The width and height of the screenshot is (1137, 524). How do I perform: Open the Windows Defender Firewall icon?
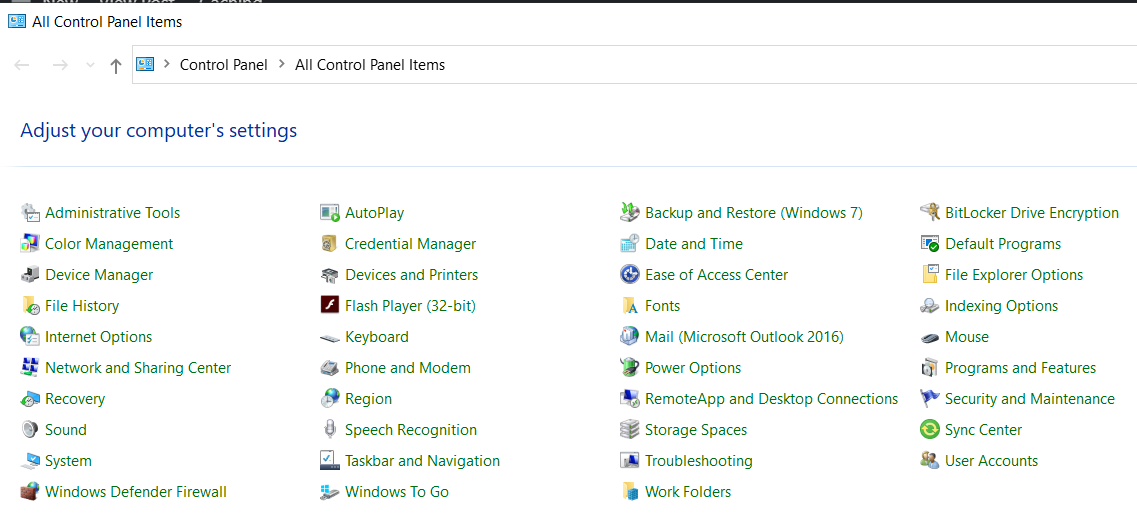tap(30, 492)
